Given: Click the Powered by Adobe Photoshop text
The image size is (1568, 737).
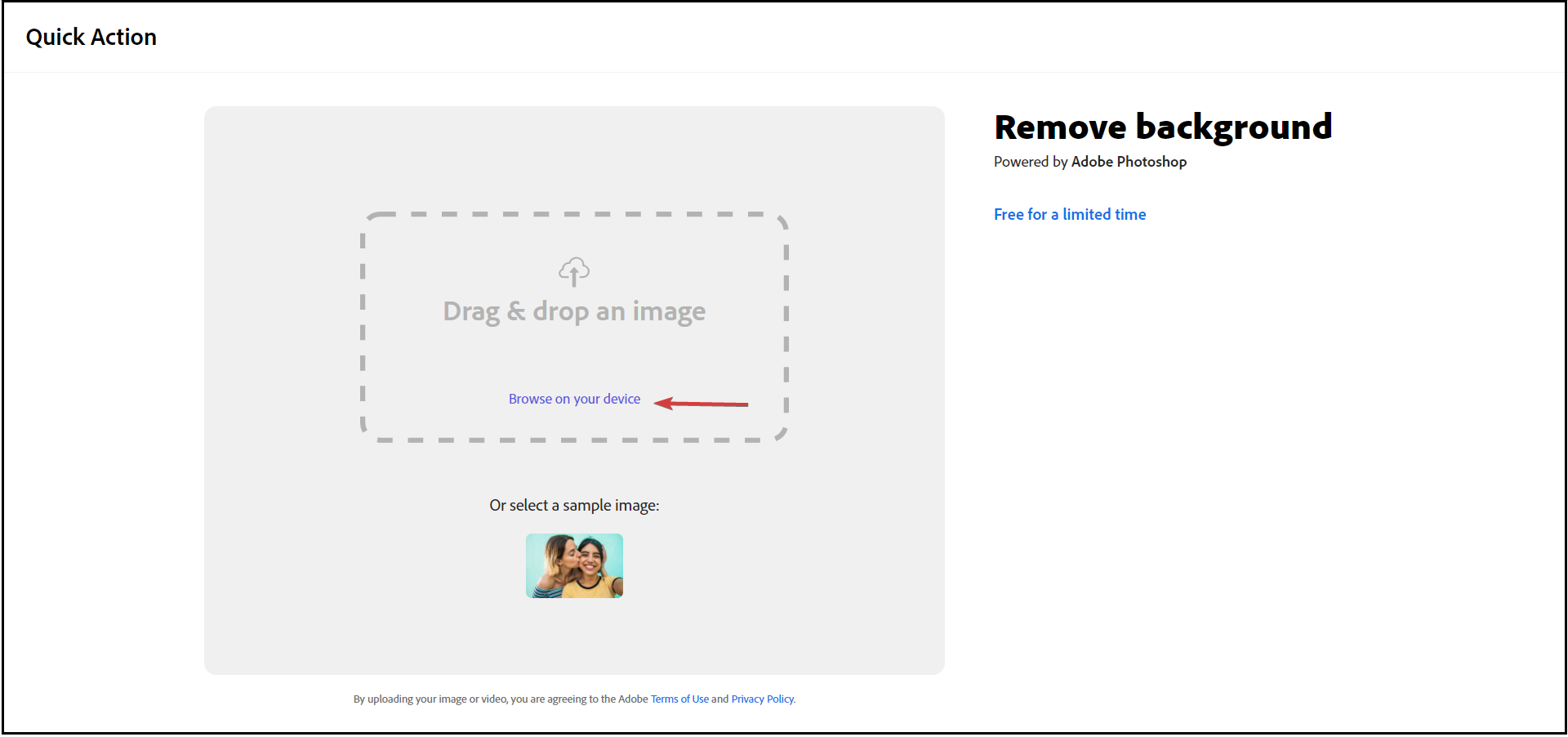Looking at the screenshot, I should [x=1090, y=162].
